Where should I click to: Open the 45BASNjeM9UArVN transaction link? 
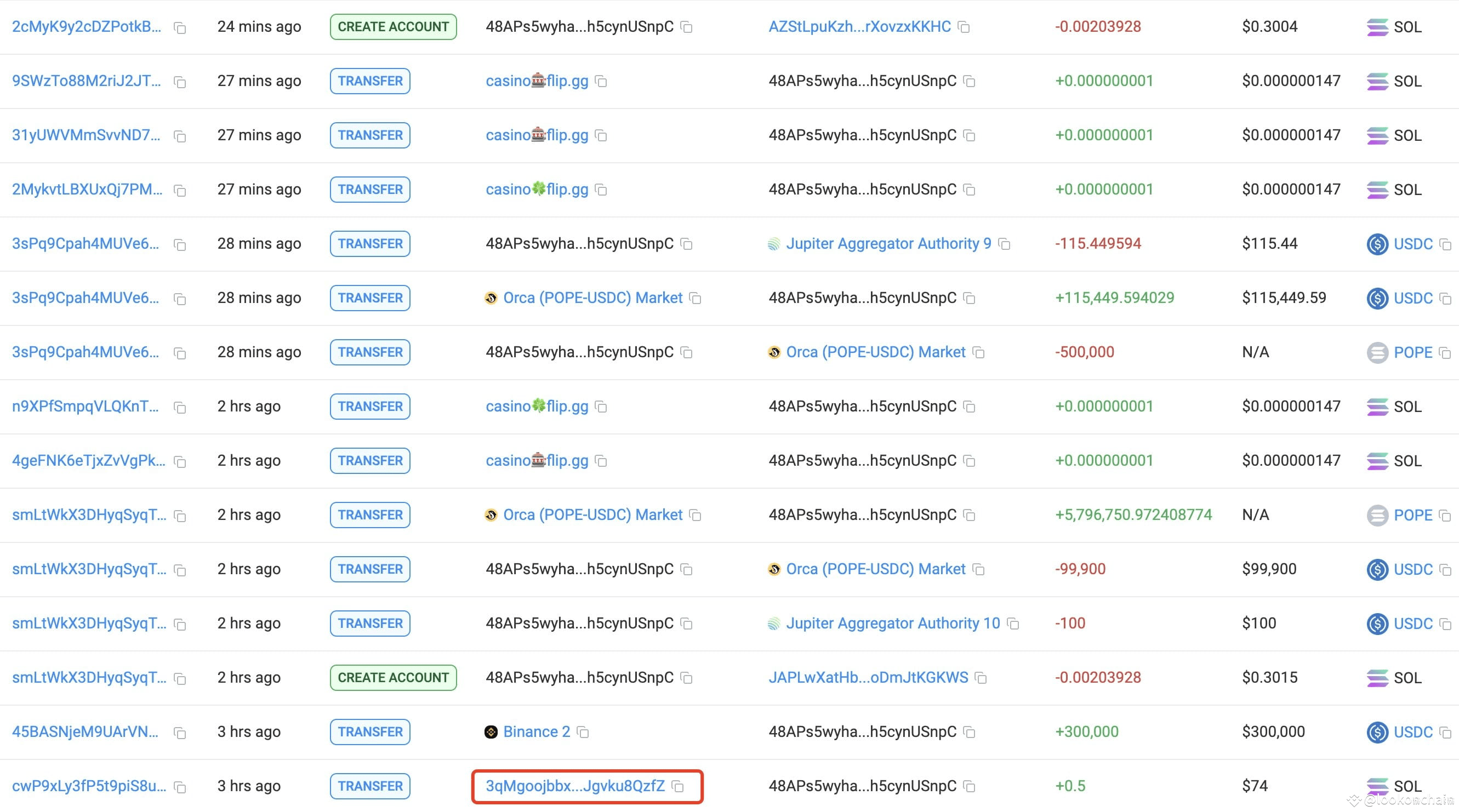85,731
